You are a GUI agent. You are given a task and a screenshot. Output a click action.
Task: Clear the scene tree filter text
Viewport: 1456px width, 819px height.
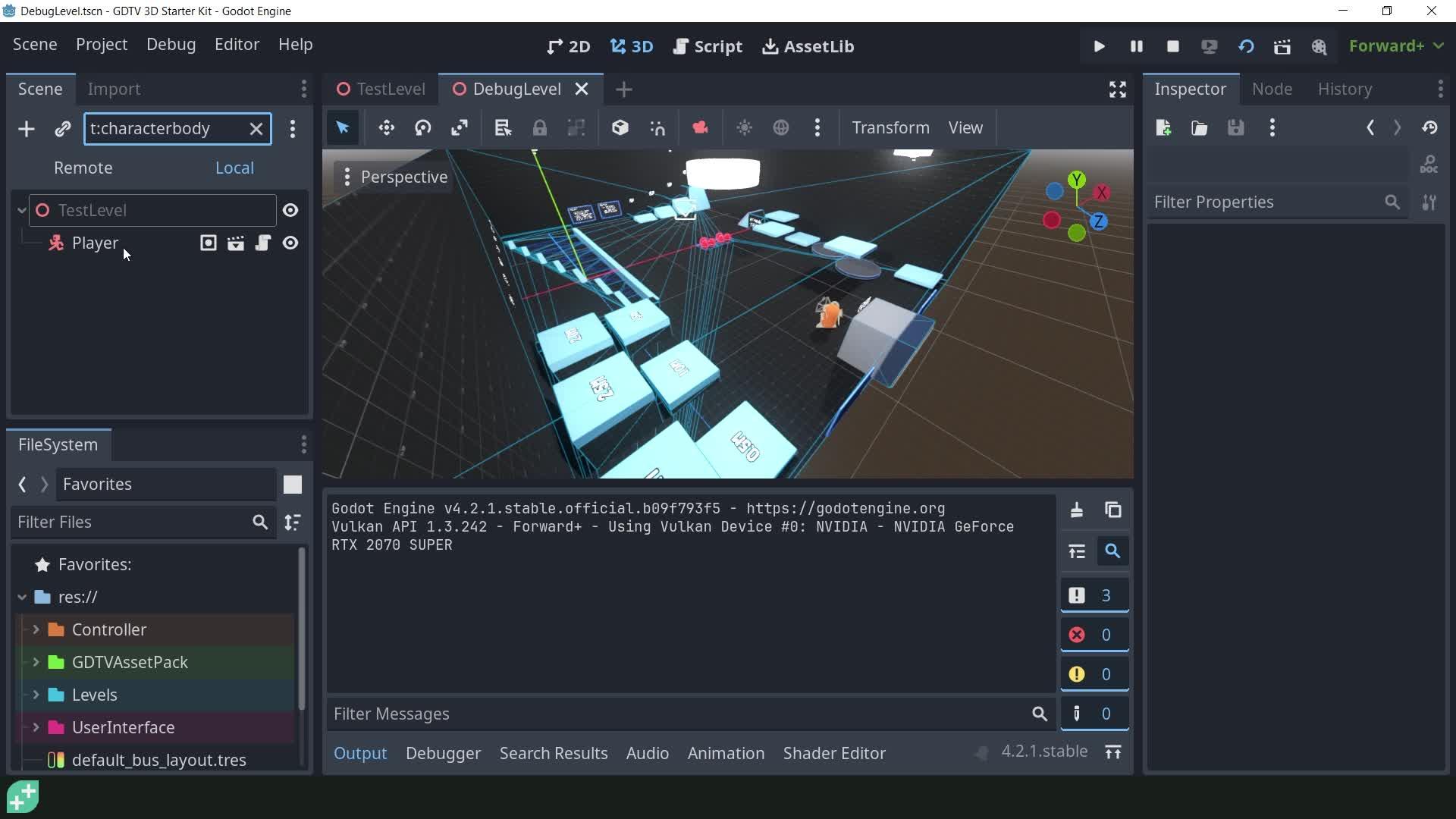point(256,129)
